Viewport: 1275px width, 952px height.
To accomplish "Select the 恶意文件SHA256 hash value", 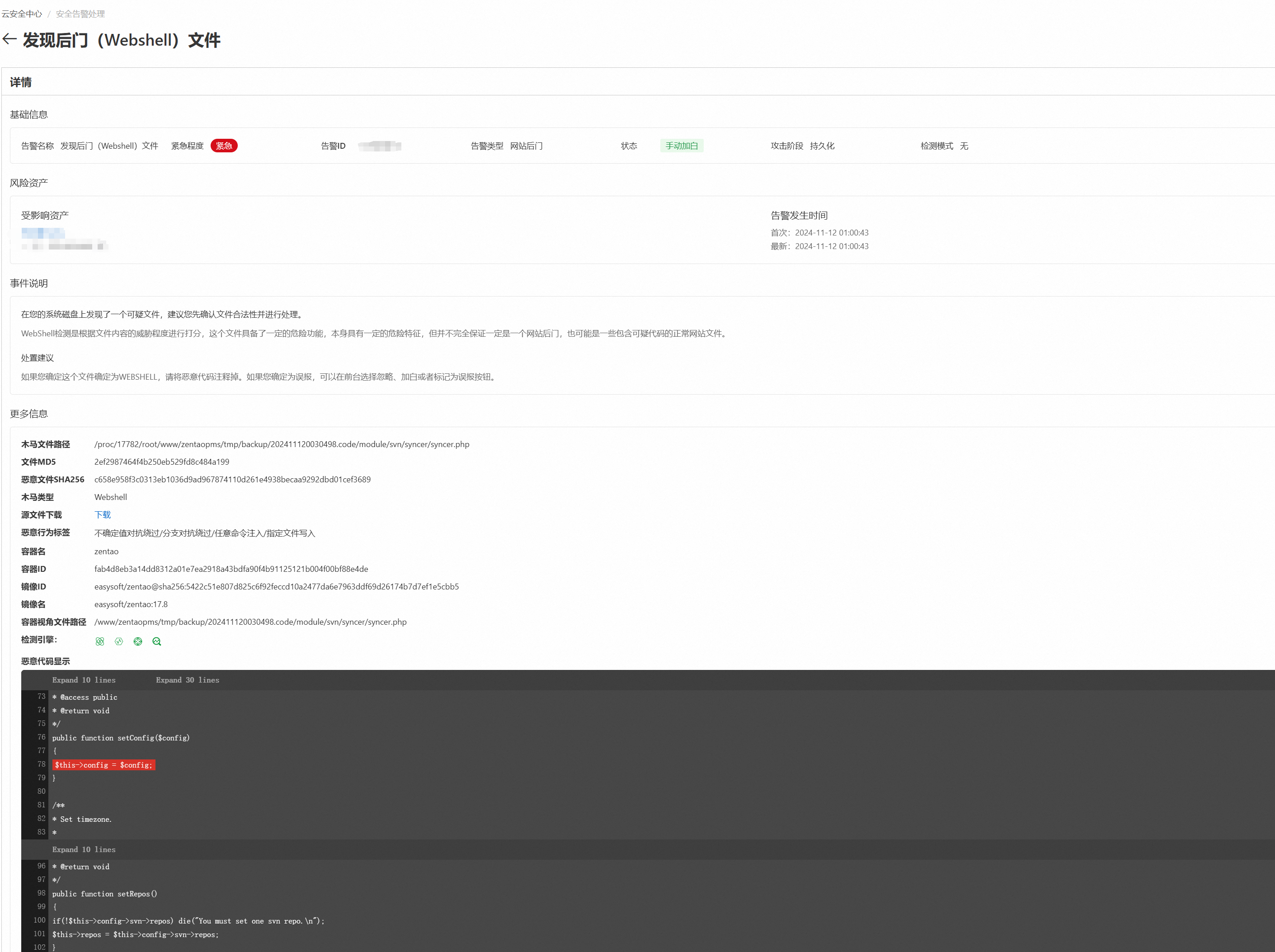I will (x=233, y=480).
